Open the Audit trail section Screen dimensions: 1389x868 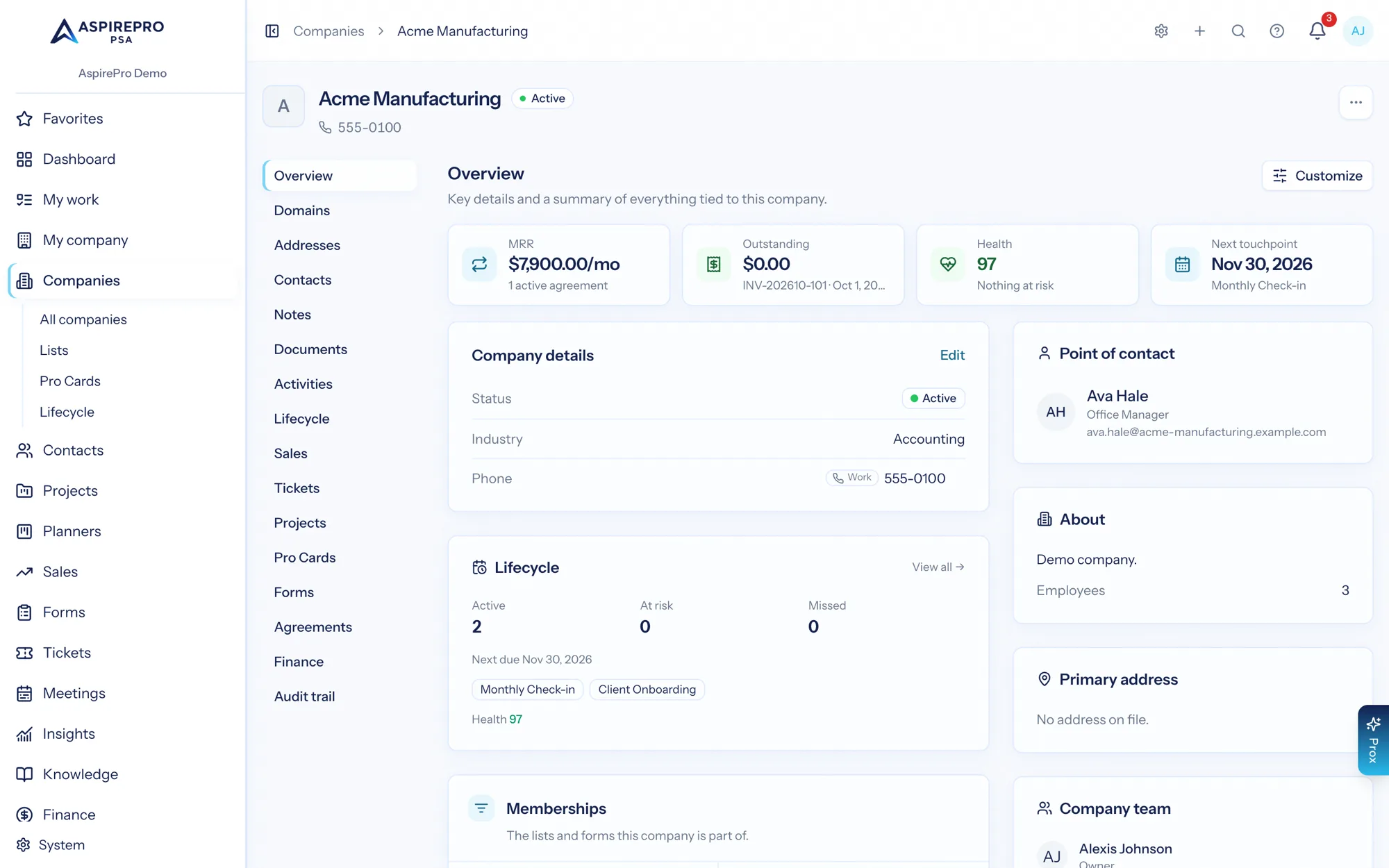coord(305,696)
